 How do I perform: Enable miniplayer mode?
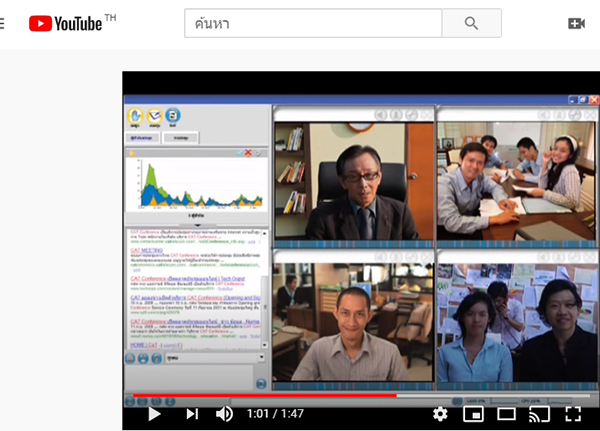coord(473,413)
